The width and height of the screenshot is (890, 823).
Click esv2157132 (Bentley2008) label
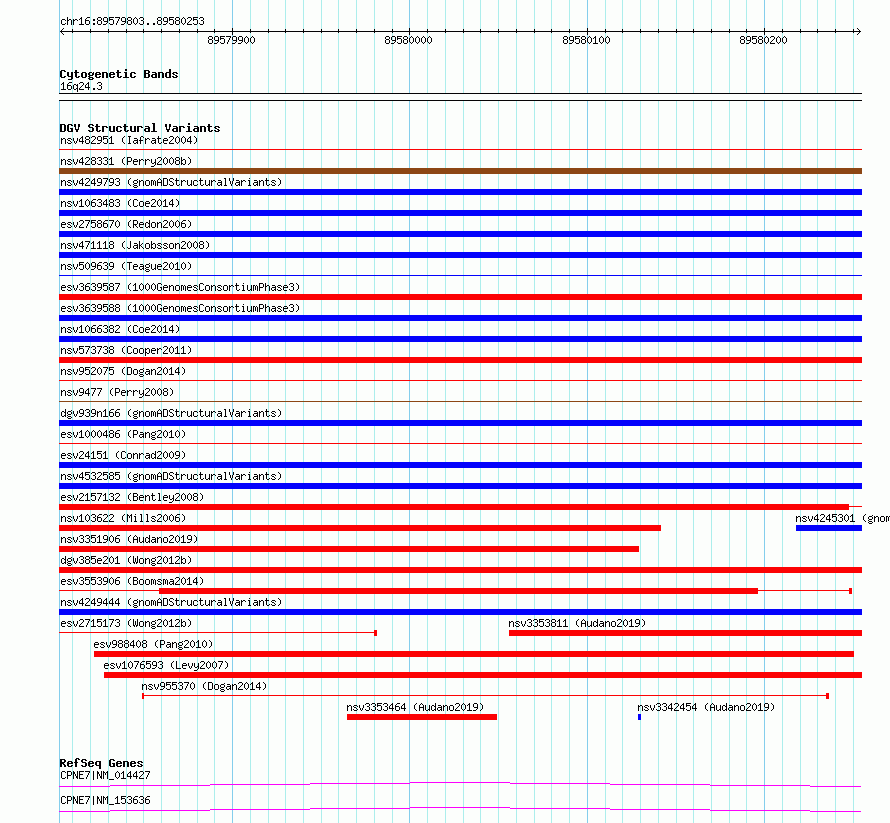132,497
